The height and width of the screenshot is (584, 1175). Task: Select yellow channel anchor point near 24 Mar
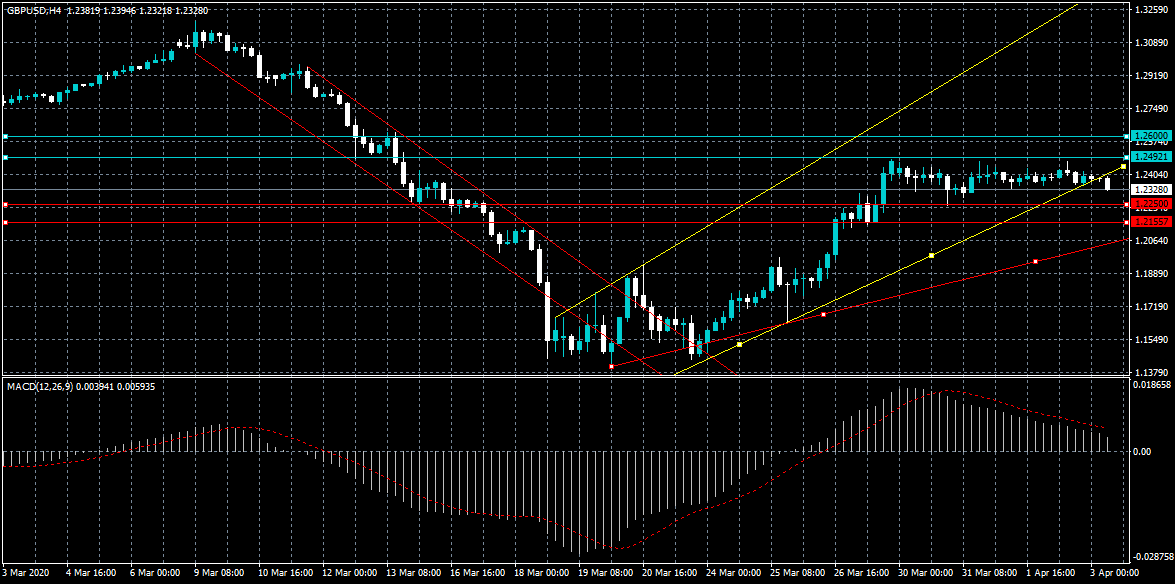tap(740, 345)
